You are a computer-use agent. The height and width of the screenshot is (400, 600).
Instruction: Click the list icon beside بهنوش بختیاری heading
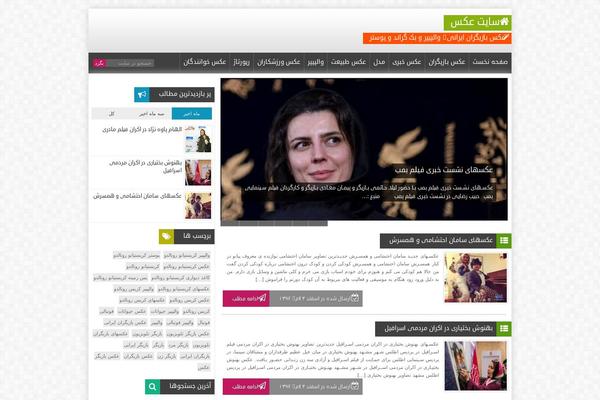tap(504, 328)
